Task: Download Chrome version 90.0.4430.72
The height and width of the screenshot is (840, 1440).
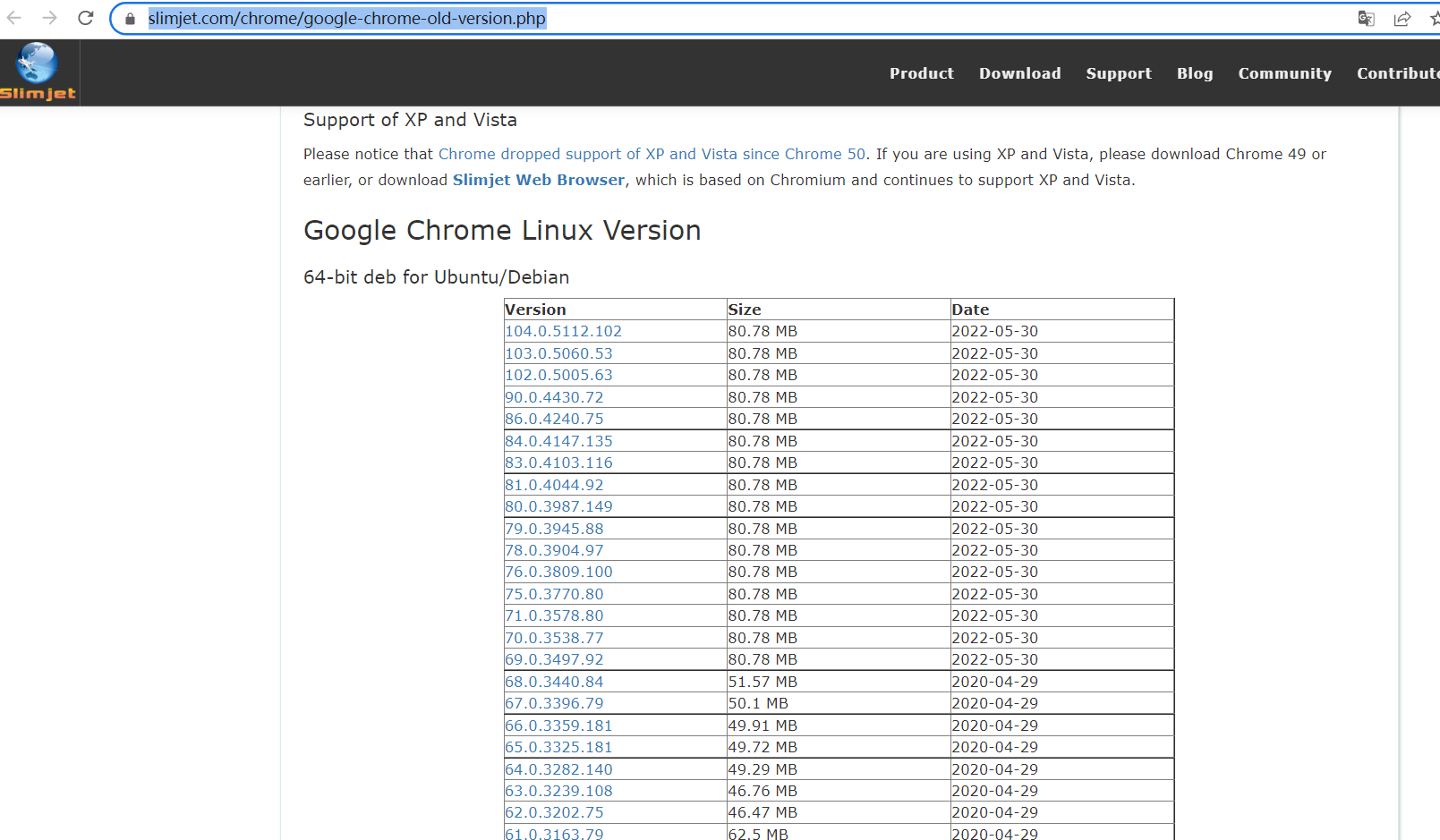Action: [554, 397]
